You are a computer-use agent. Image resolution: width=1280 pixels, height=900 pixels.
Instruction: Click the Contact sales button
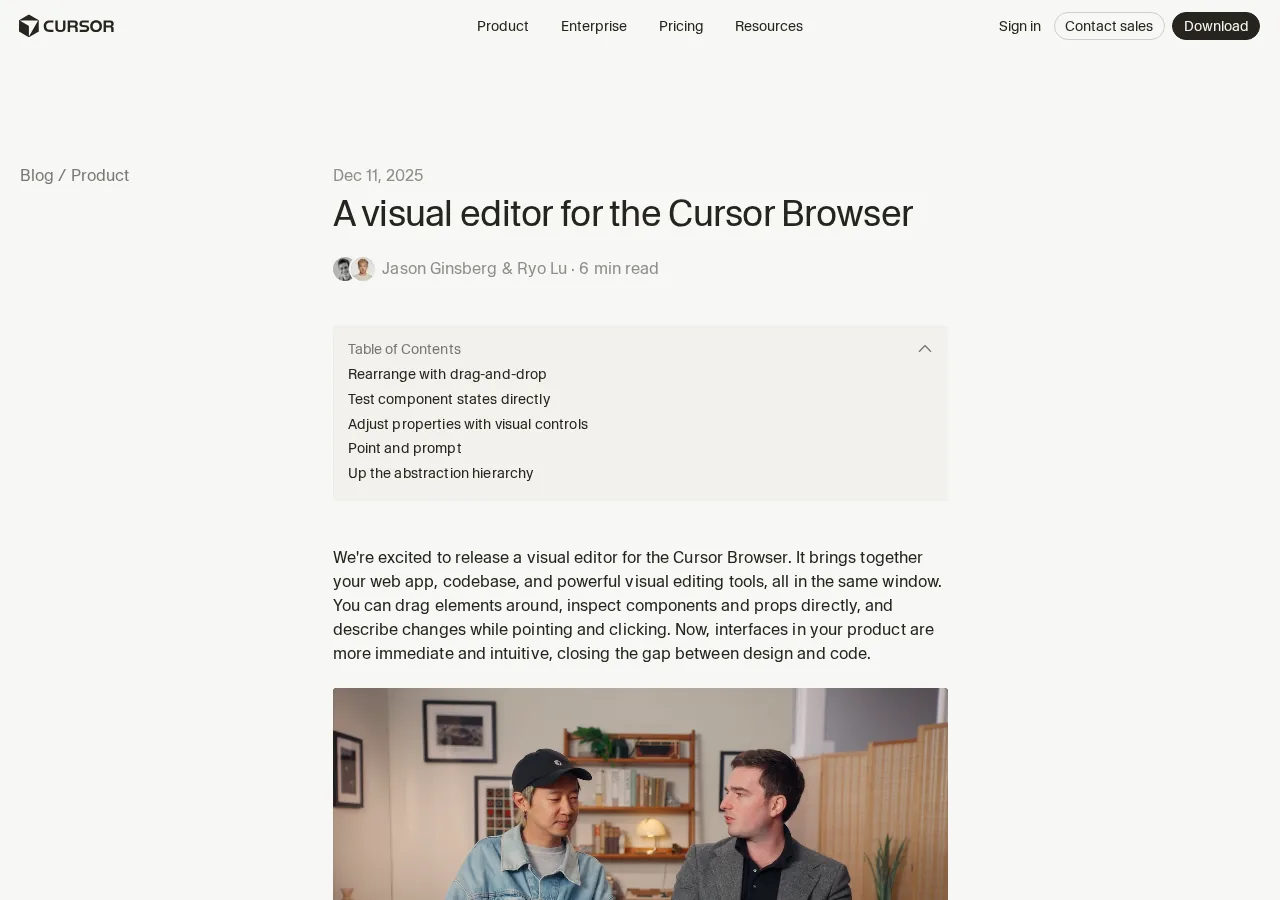click(1109, 26)
